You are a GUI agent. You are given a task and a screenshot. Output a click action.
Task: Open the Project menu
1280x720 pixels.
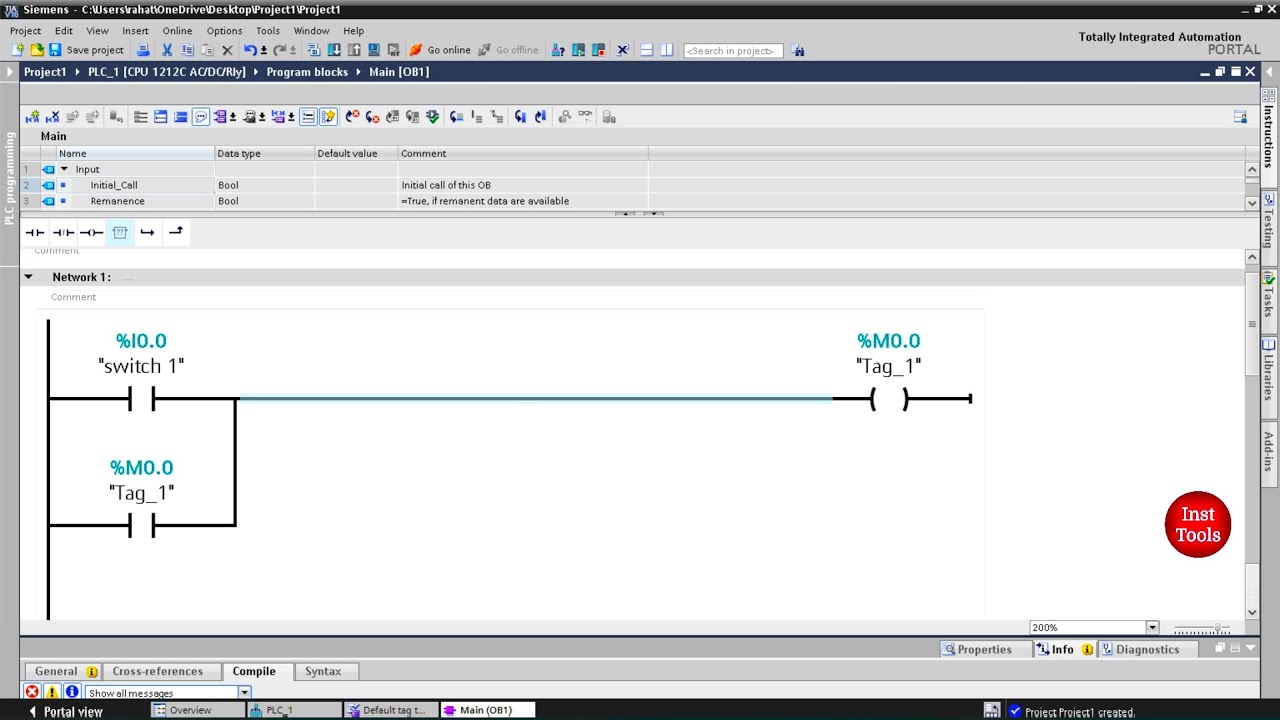tap(25, 31)
